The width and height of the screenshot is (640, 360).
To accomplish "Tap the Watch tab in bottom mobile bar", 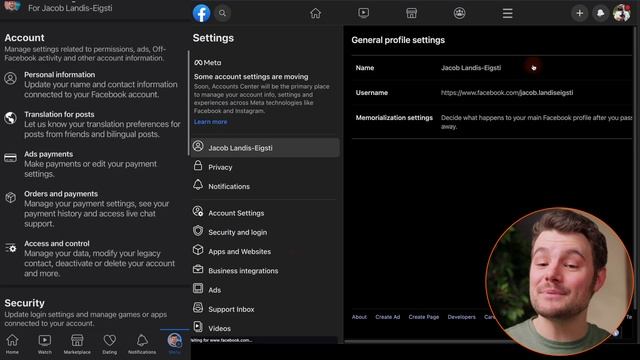I will 44,344.
